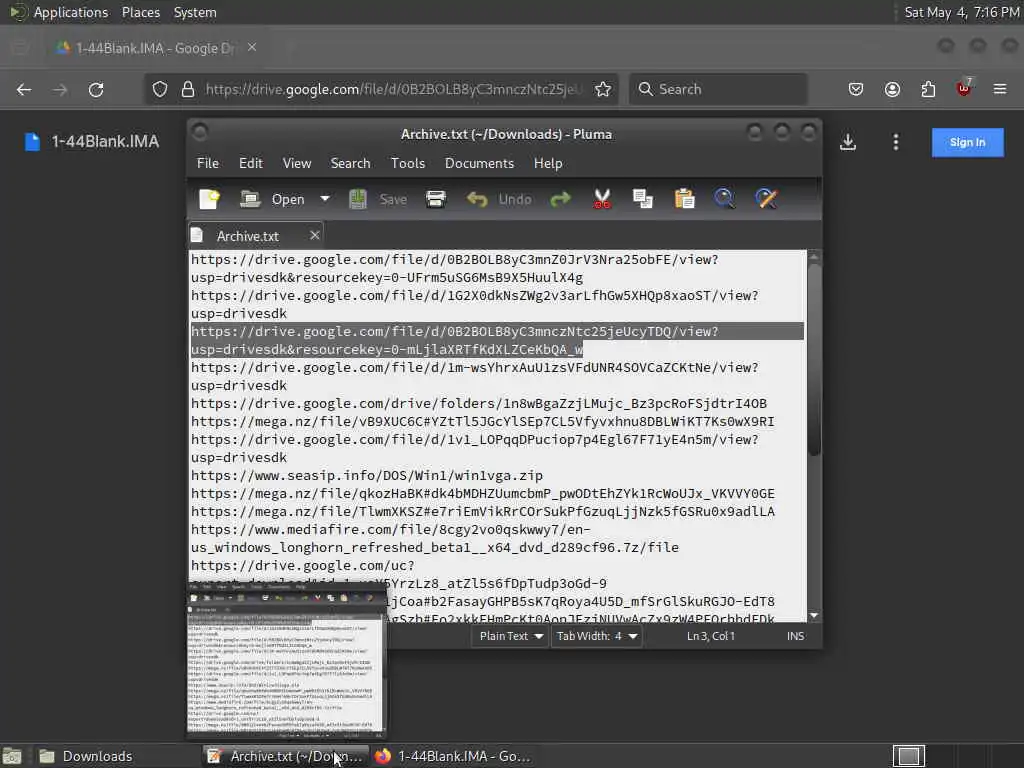The image size is (1024, 768).
Task: Open the System menu
Action: (x=195, y=12)
